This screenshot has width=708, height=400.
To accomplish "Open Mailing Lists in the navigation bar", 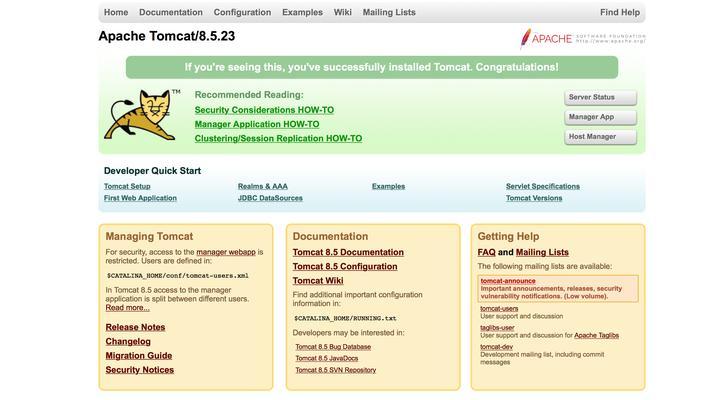I will [389, 12].
